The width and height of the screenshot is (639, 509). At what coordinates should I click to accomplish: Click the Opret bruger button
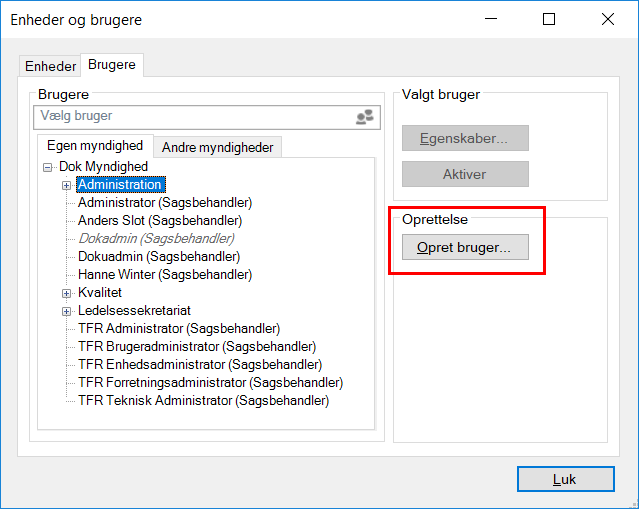(465, 247)
